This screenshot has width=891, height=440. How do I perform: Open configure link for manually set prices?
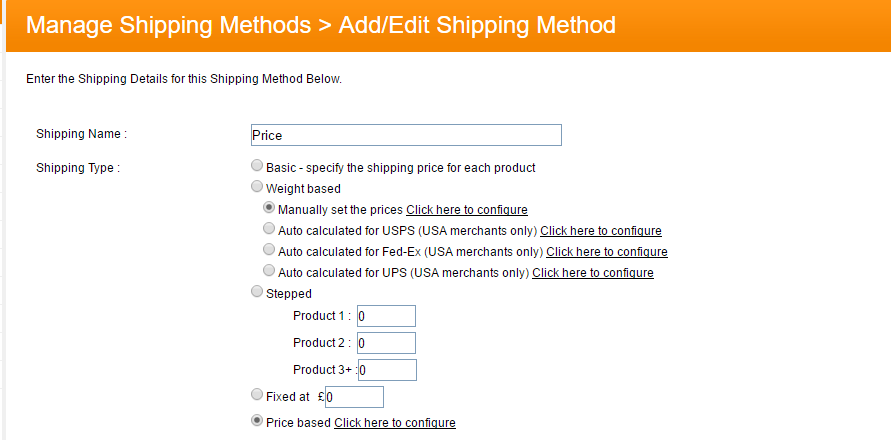click(x=466, y=210)
